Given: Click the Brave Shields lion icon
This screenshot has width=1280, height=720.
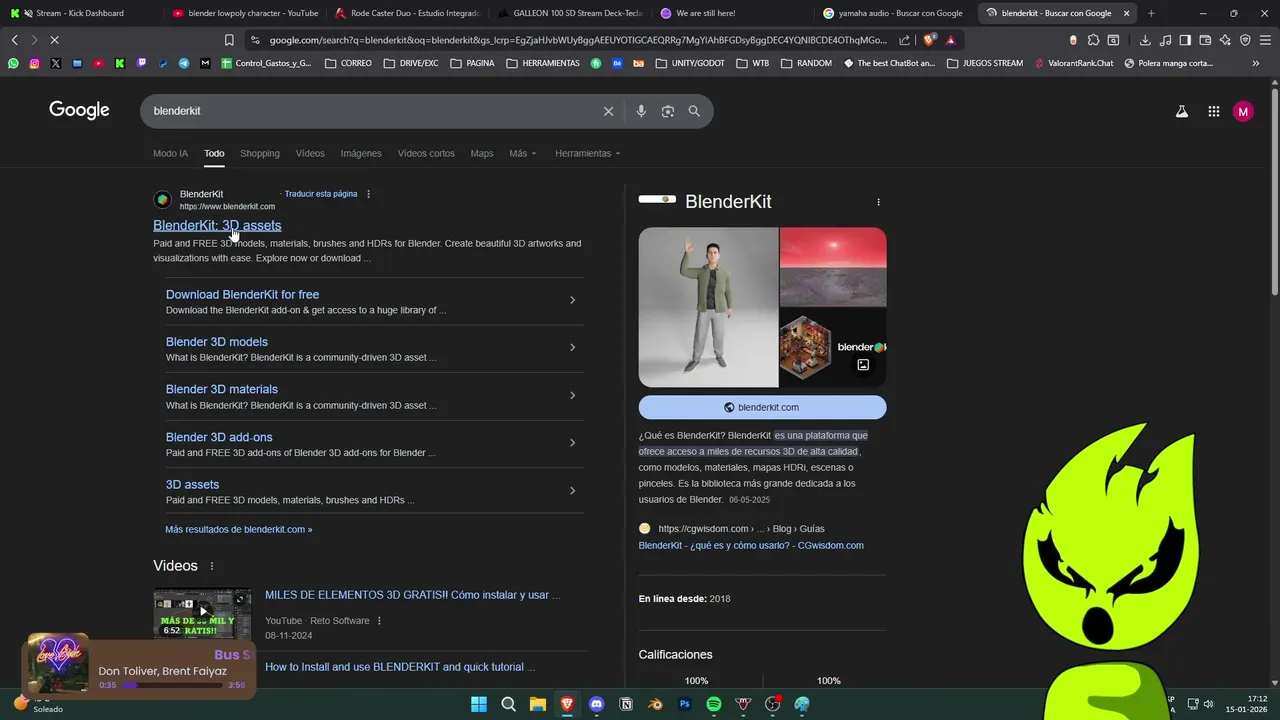Looking at the screenshot, I should coord(929,40).
